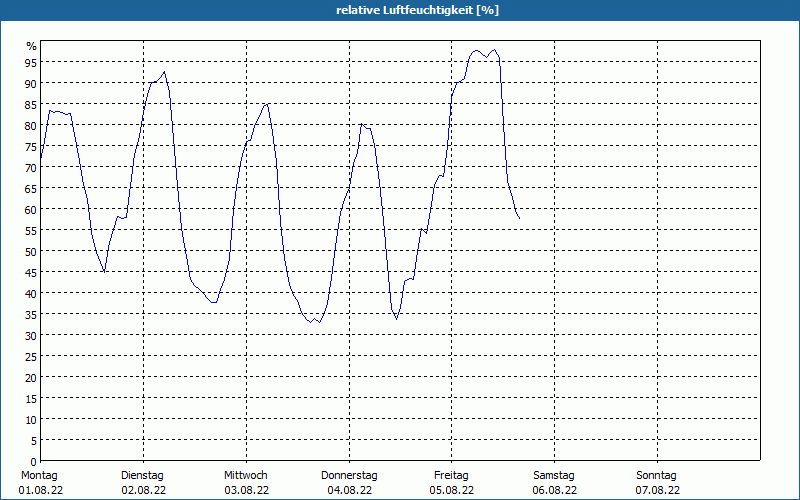Click the 05.08.22 date label
This screenshot has height=500, width=800.
click(451, 490)
